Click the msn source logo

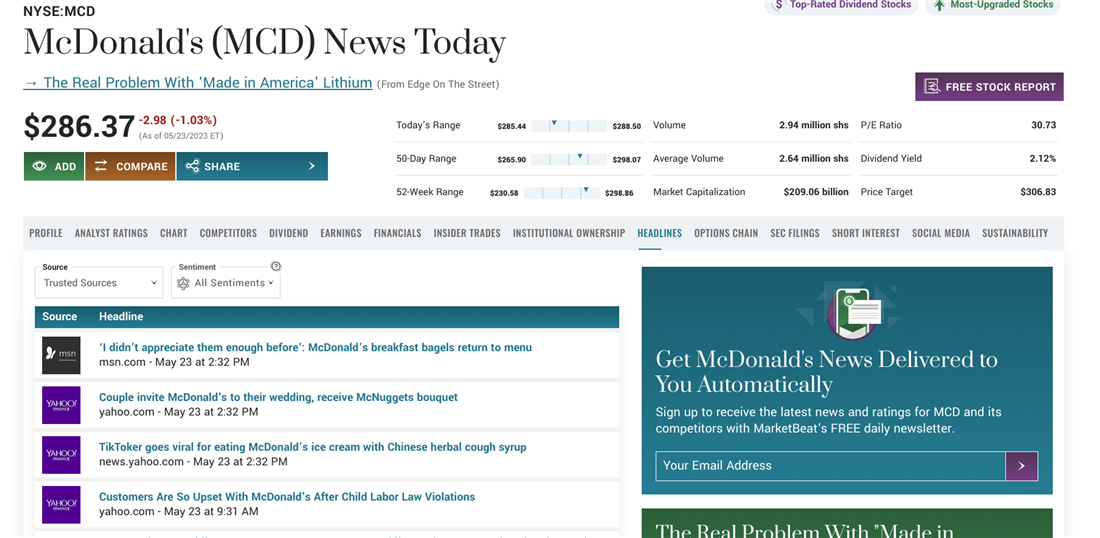61,355
